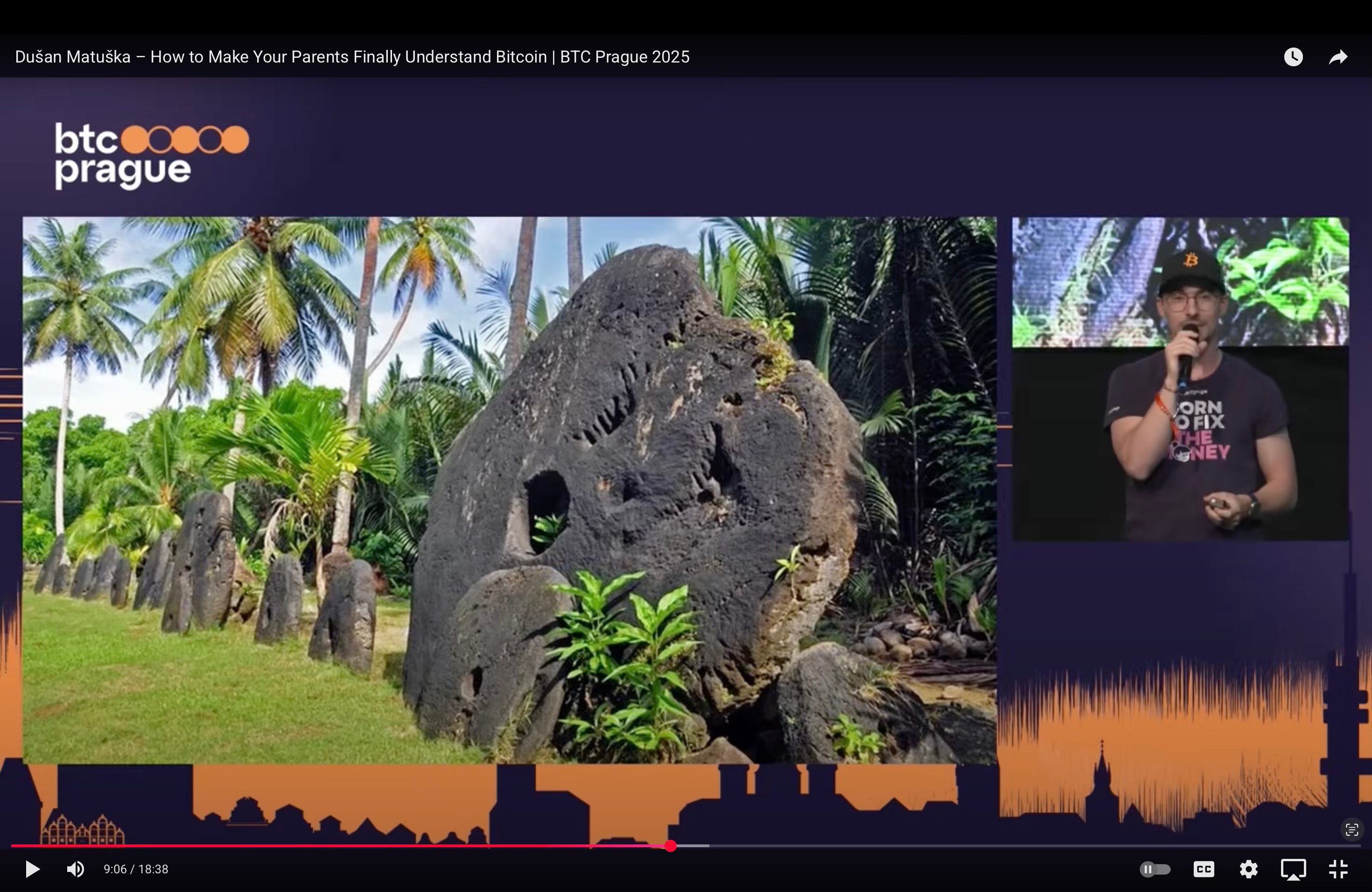Click the red scrubber dot on the progress bar
This screenshot has height=892, width=1372.
click(x=670, y=846)
